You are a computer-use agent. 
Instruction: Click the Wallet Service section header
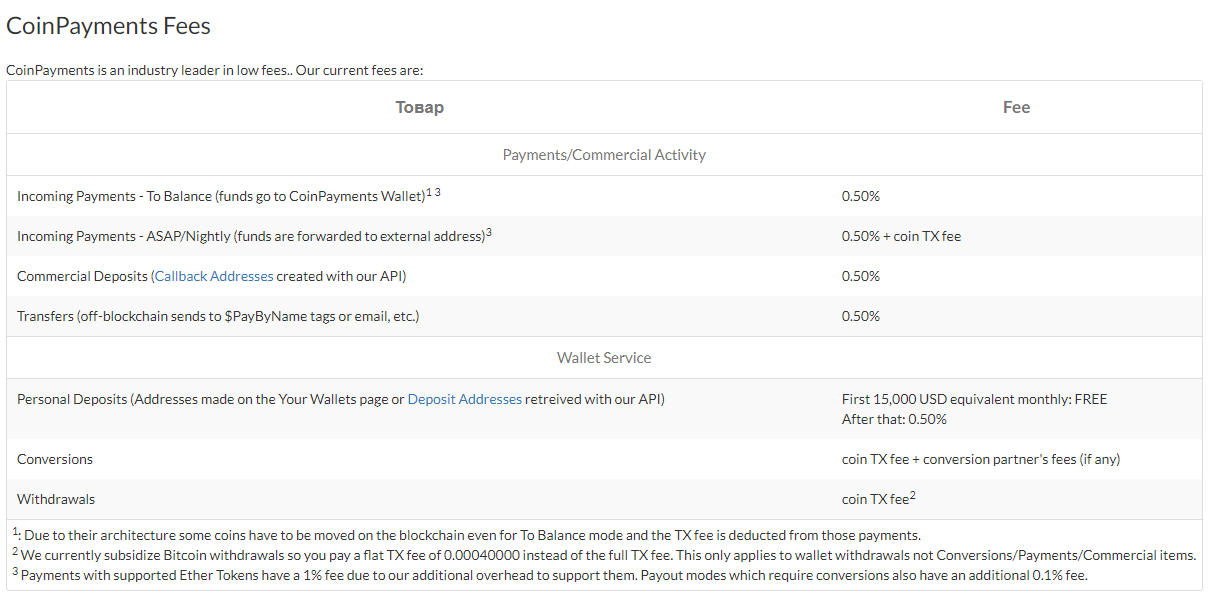[604, 358]
